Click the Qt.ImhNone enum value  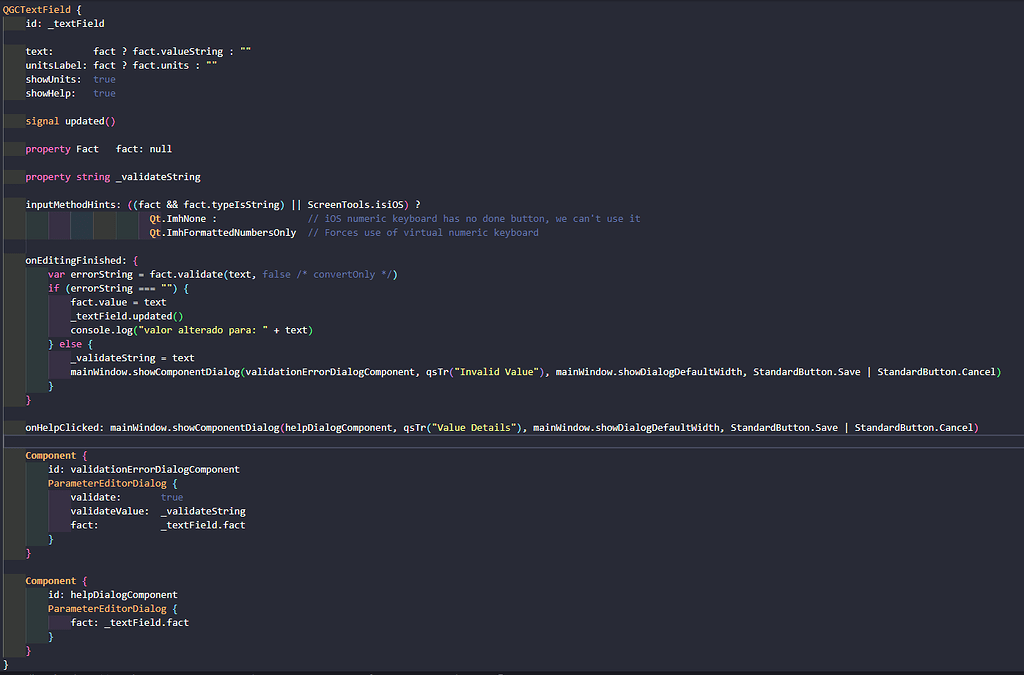pos(177,219)
